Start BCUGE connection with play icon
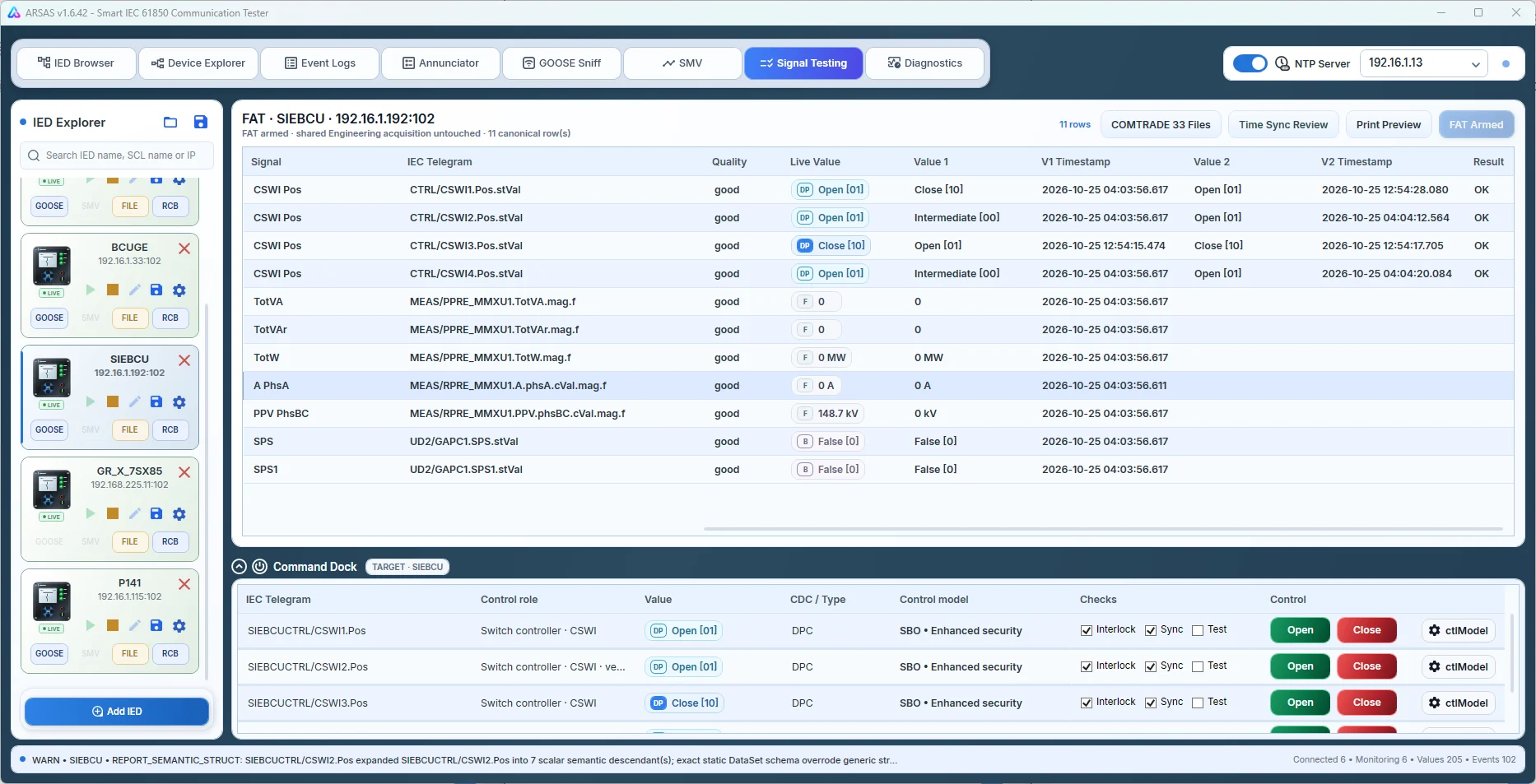Viewport: 1536px width, 784px height. coord(91,290)
